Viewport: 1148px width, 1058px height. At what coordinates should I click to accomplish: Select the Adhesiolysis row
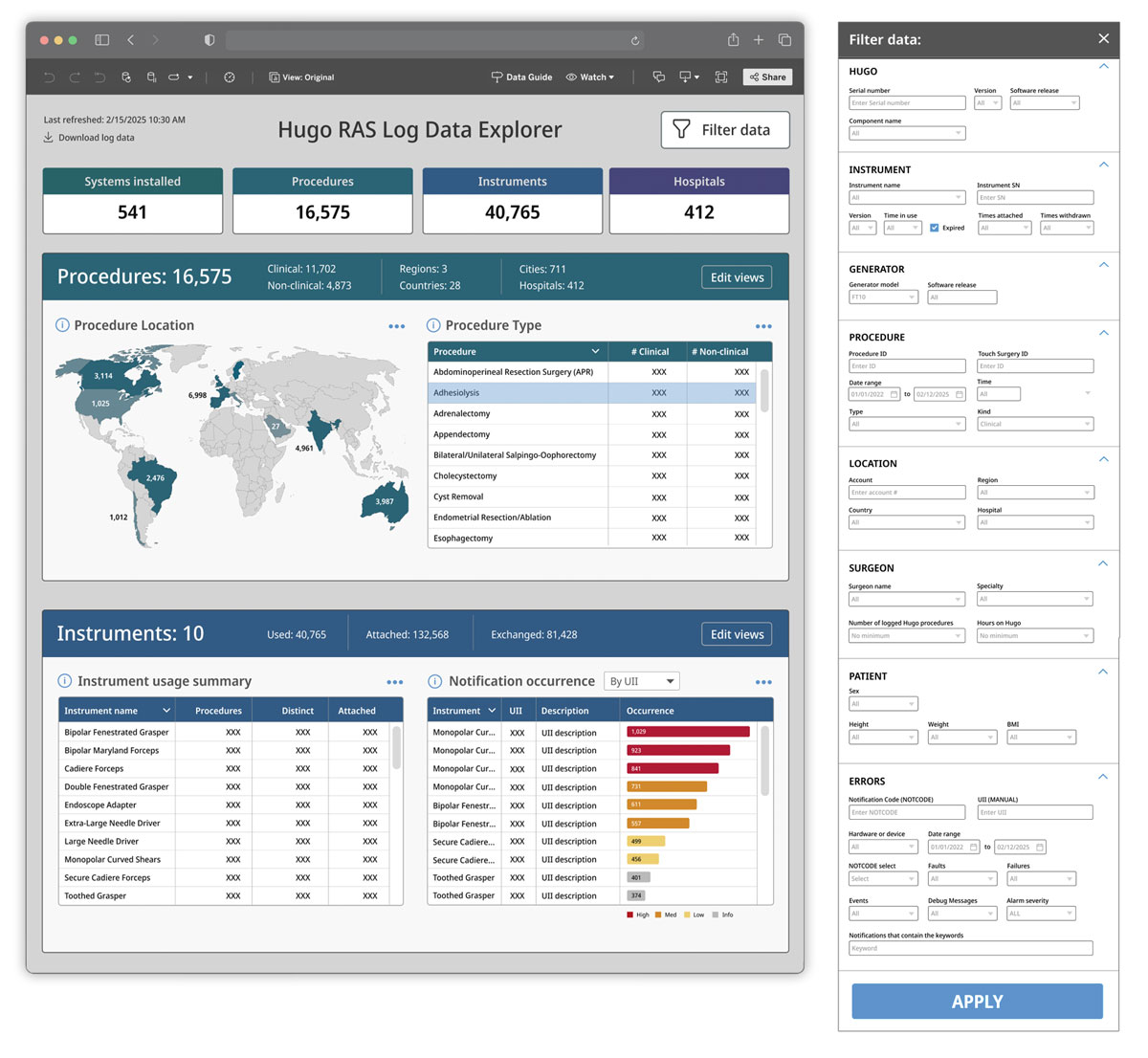pos(592,392)
